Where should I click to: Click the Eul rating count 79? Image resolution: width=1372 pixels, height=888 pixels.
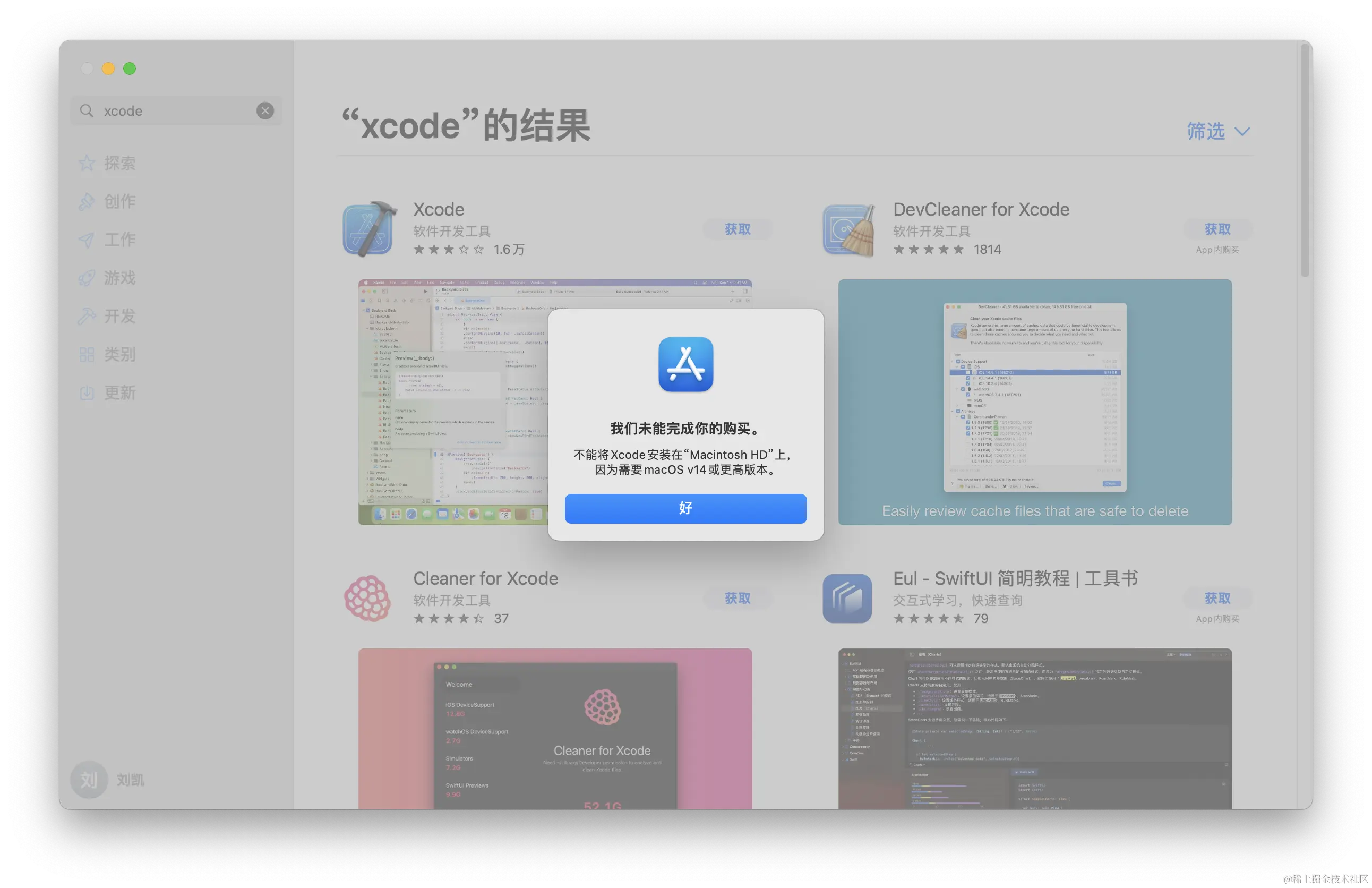tap(981, 619)
